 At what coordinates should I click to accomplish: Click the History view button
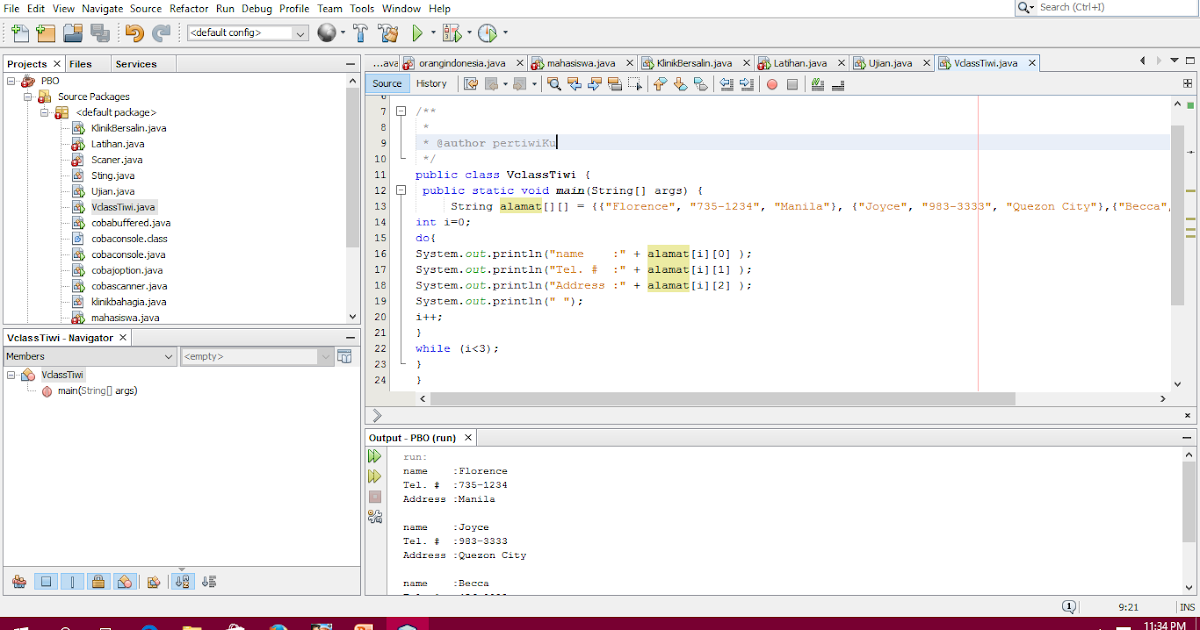(x=432, y=84)
